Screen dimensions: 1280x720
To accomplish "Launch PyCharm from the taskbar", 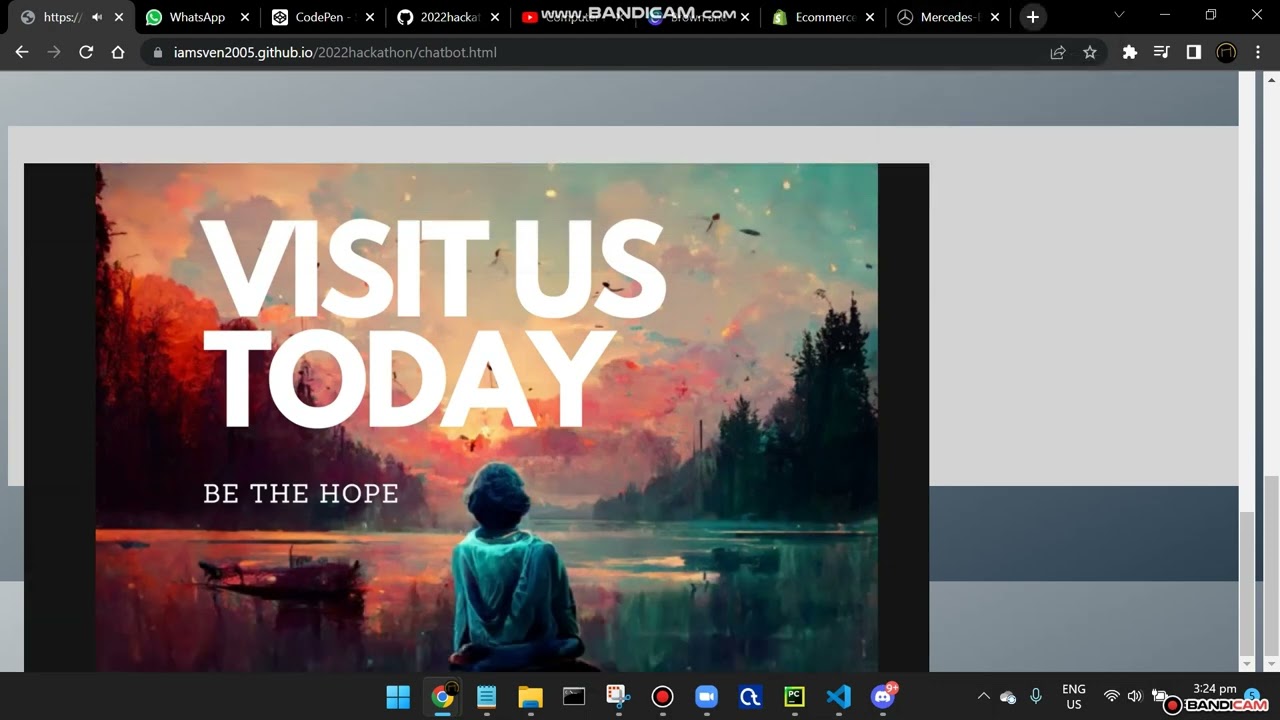I will pyautogui.click(x=794, y=697).
